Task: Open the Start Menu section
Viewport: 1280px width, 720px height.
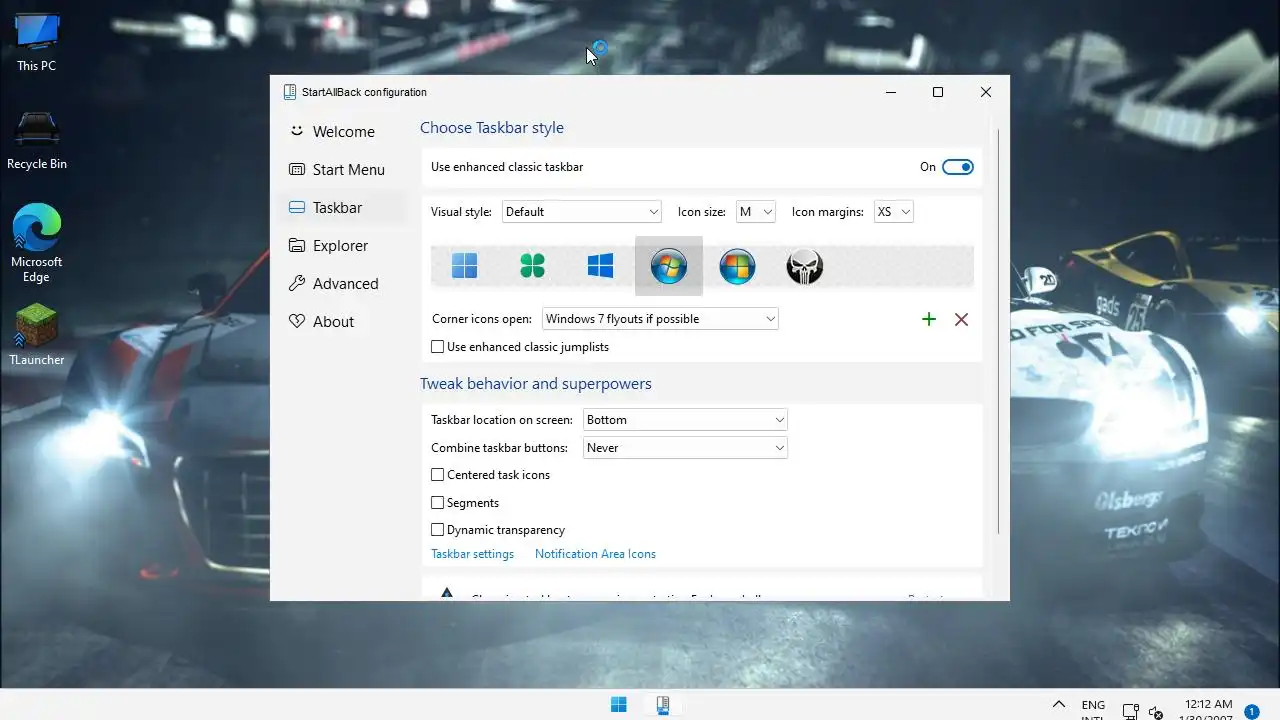Action: (343, 170)
